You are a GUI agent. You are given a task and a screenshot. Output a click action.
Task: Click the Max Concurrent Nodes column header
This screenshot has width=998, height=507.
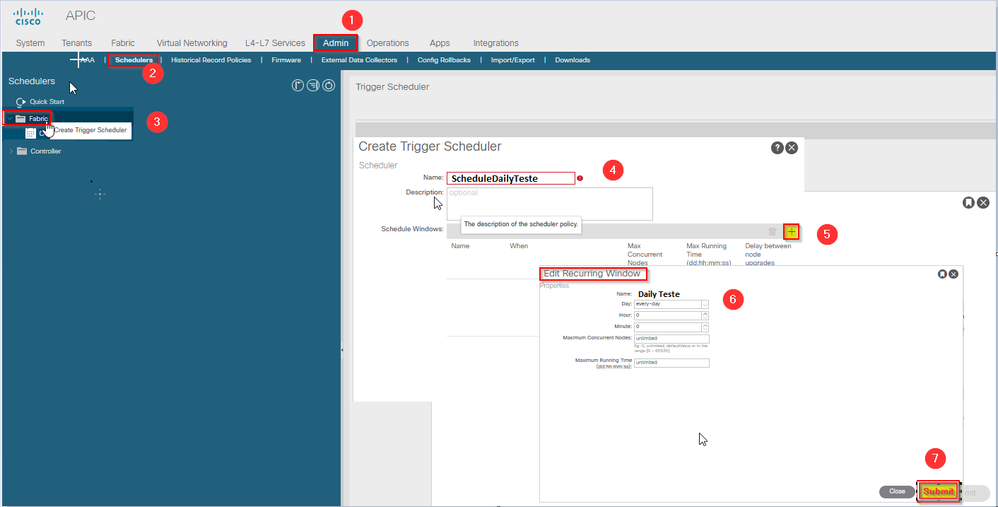coord(645,254)
